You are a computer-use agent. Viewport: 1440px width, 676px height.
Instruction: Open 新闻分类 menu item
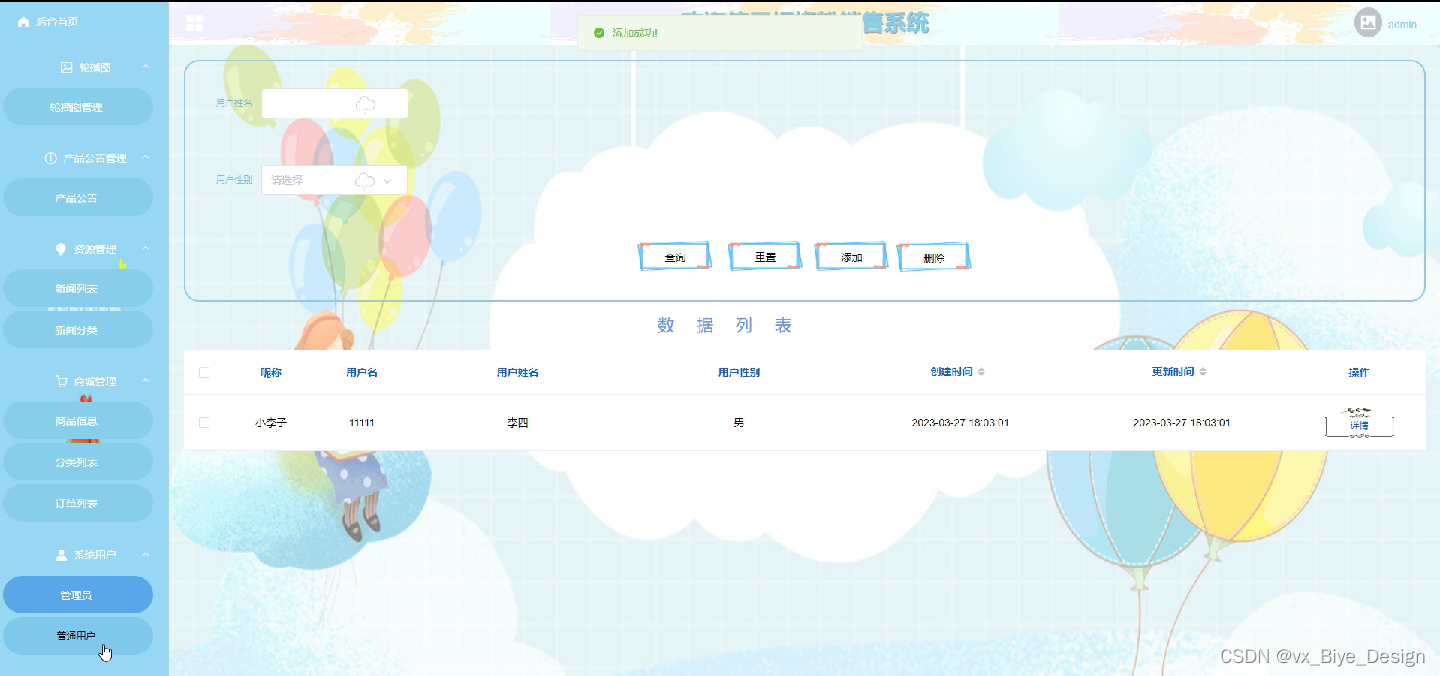pyautogui.click(x=78, y=330)
